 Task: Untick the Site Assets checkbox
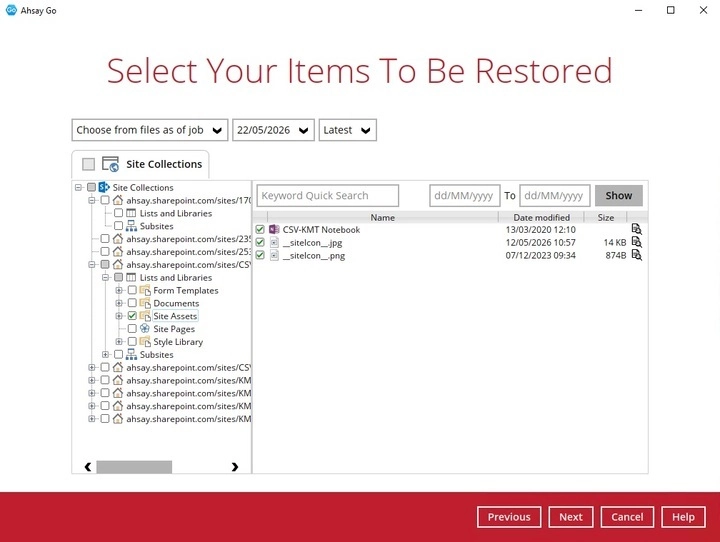(x=132, y=316)
